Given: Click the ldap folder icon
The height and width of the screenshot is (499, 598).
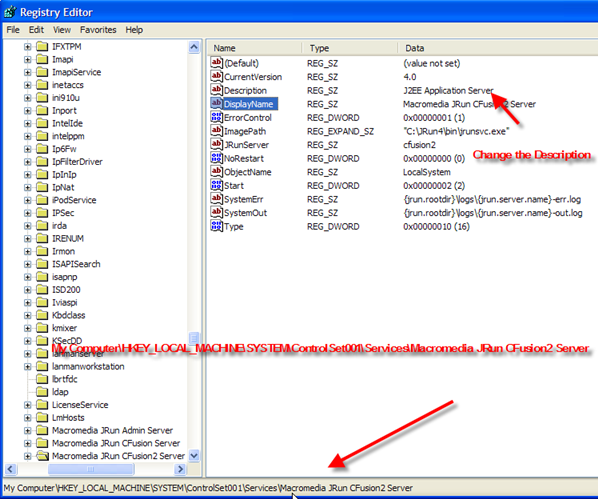Looking at the screenshot, I should pyautogui.click(x=42, y=392).
